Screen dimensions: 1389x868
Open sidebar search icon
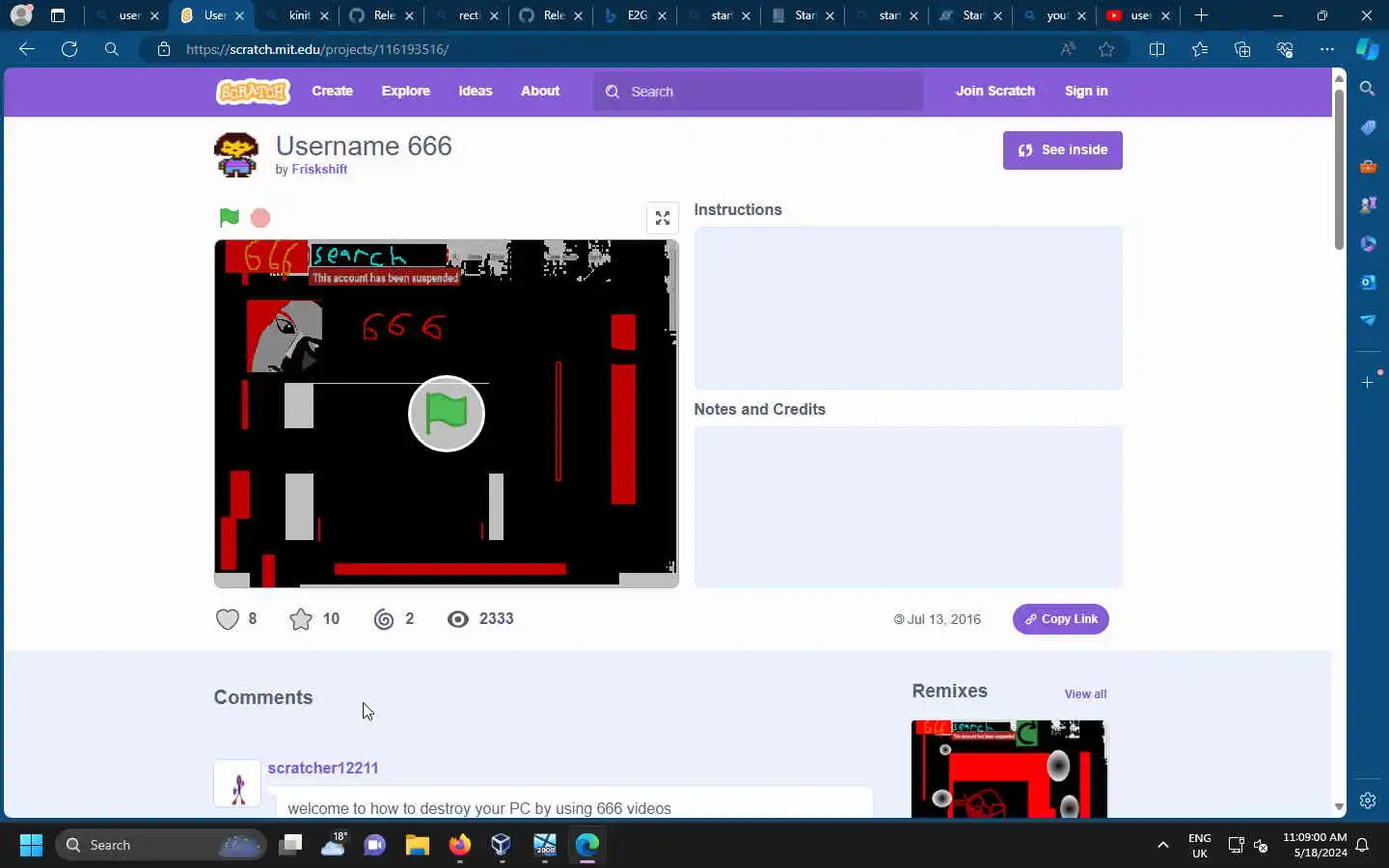[1367, 89]
